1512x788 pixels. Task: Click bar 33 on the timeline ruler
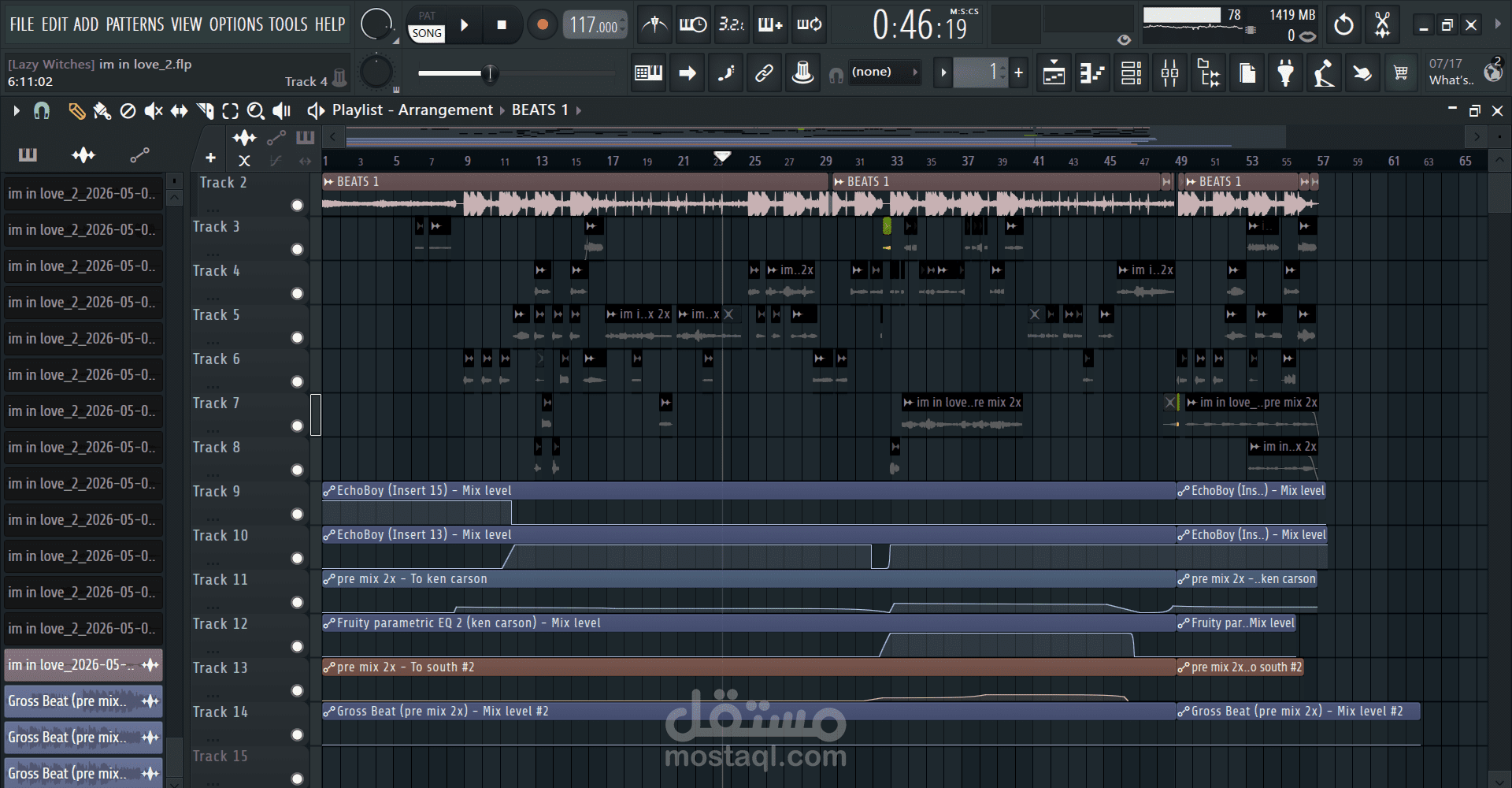(897, 161)
